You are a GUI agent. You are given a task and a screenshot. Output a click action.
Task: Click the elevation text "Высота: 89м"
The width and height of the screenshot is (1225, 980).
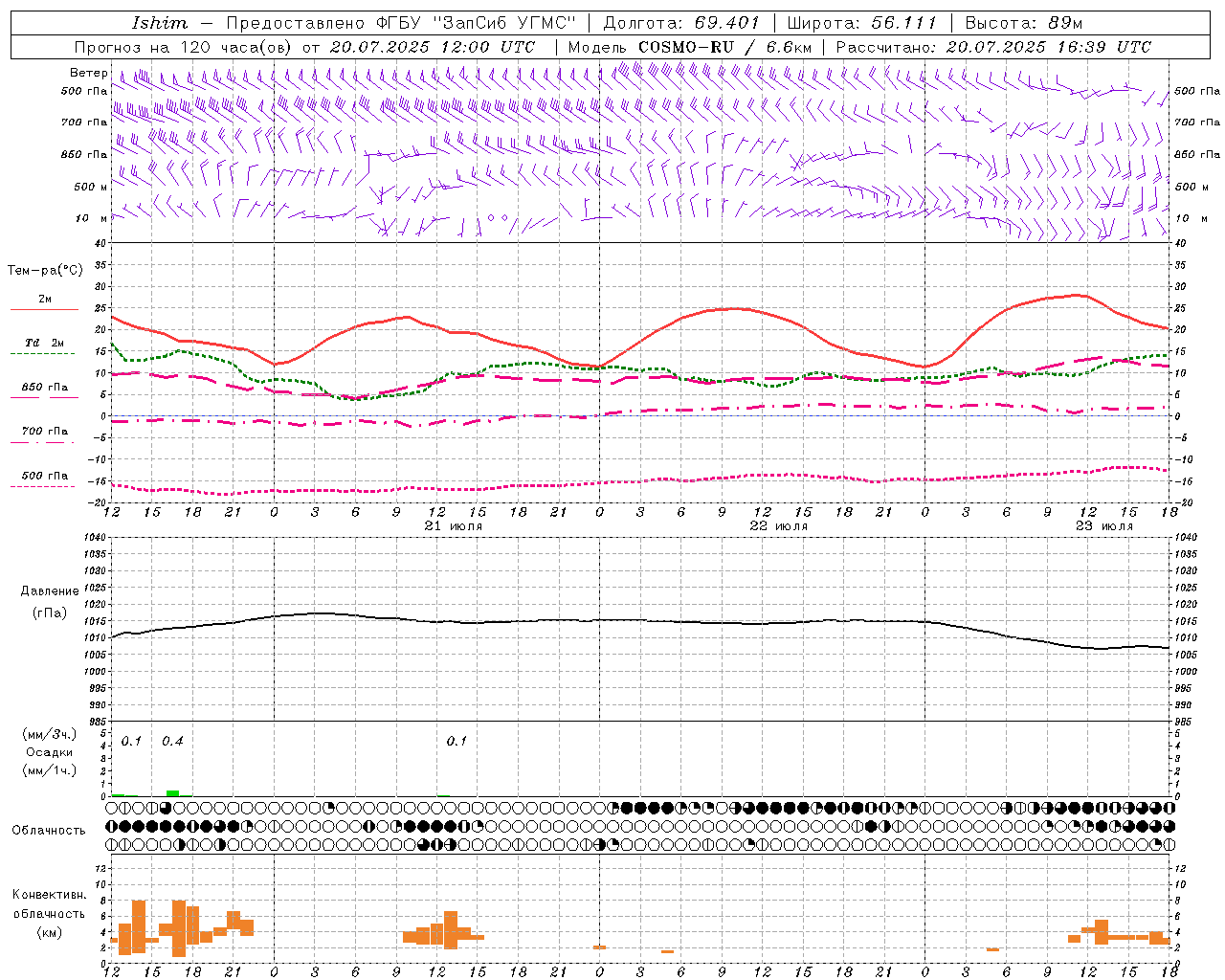(1023, 23)
